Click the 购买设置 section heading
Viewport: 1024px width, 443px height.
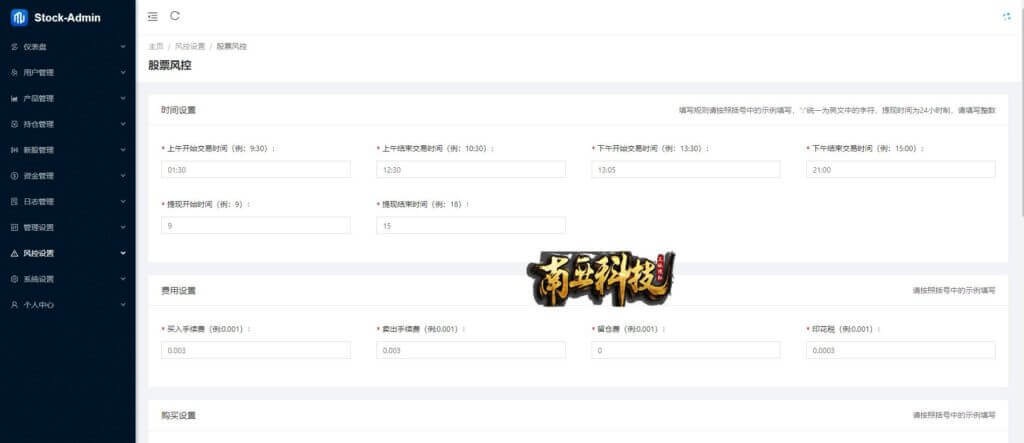click(178, 416)
